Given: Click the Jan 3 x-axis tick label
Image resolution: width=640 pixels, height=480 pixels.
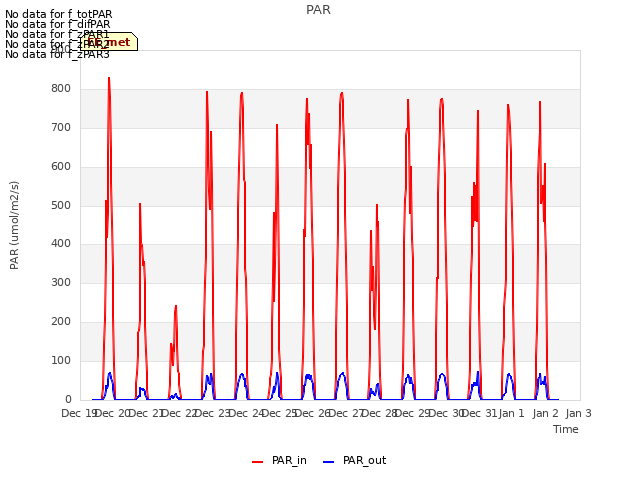Looking at the screenshot, I should pos(578,413).
